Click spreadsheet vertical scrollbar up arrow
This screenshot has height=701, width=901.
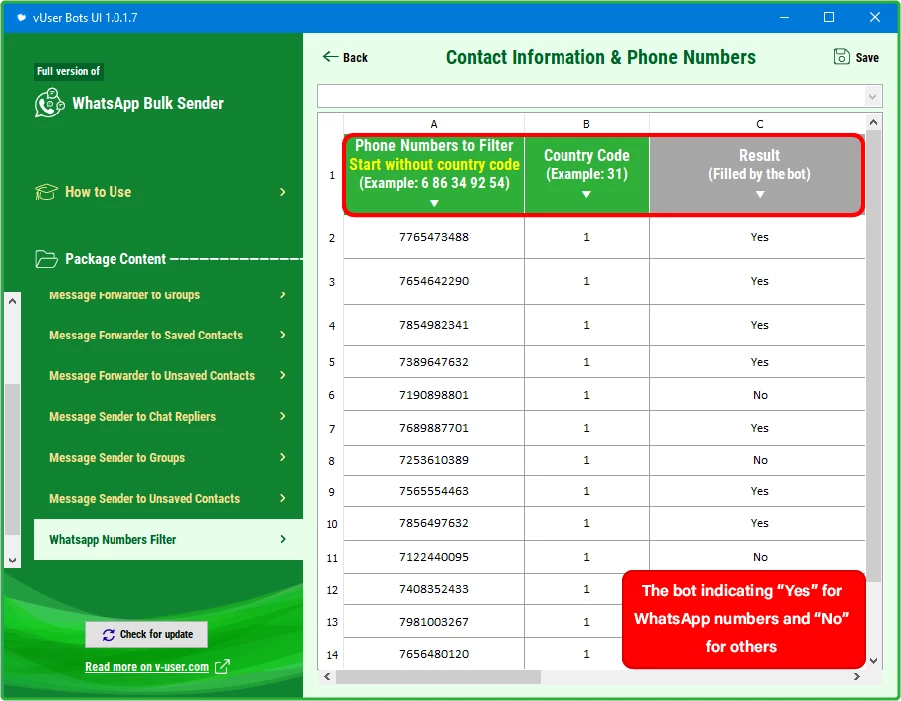(x=873, y=122)
